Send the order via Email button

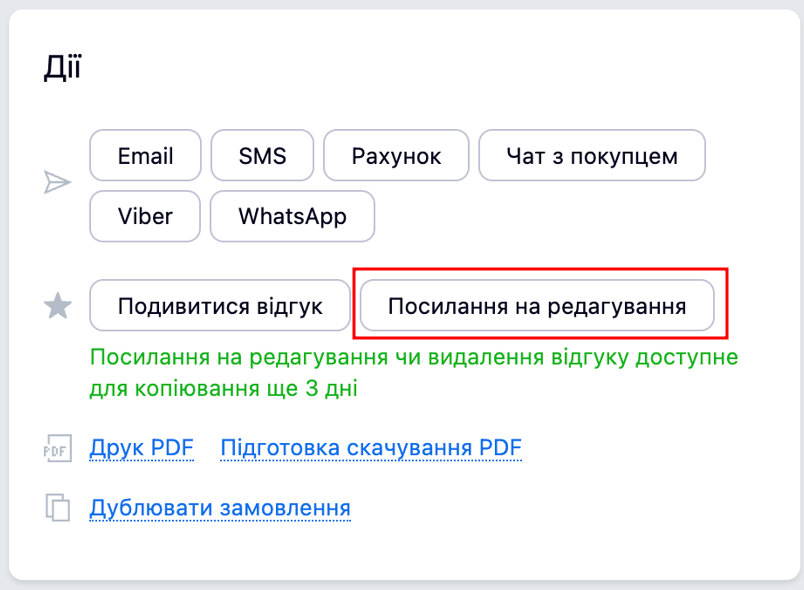[145, 155]
